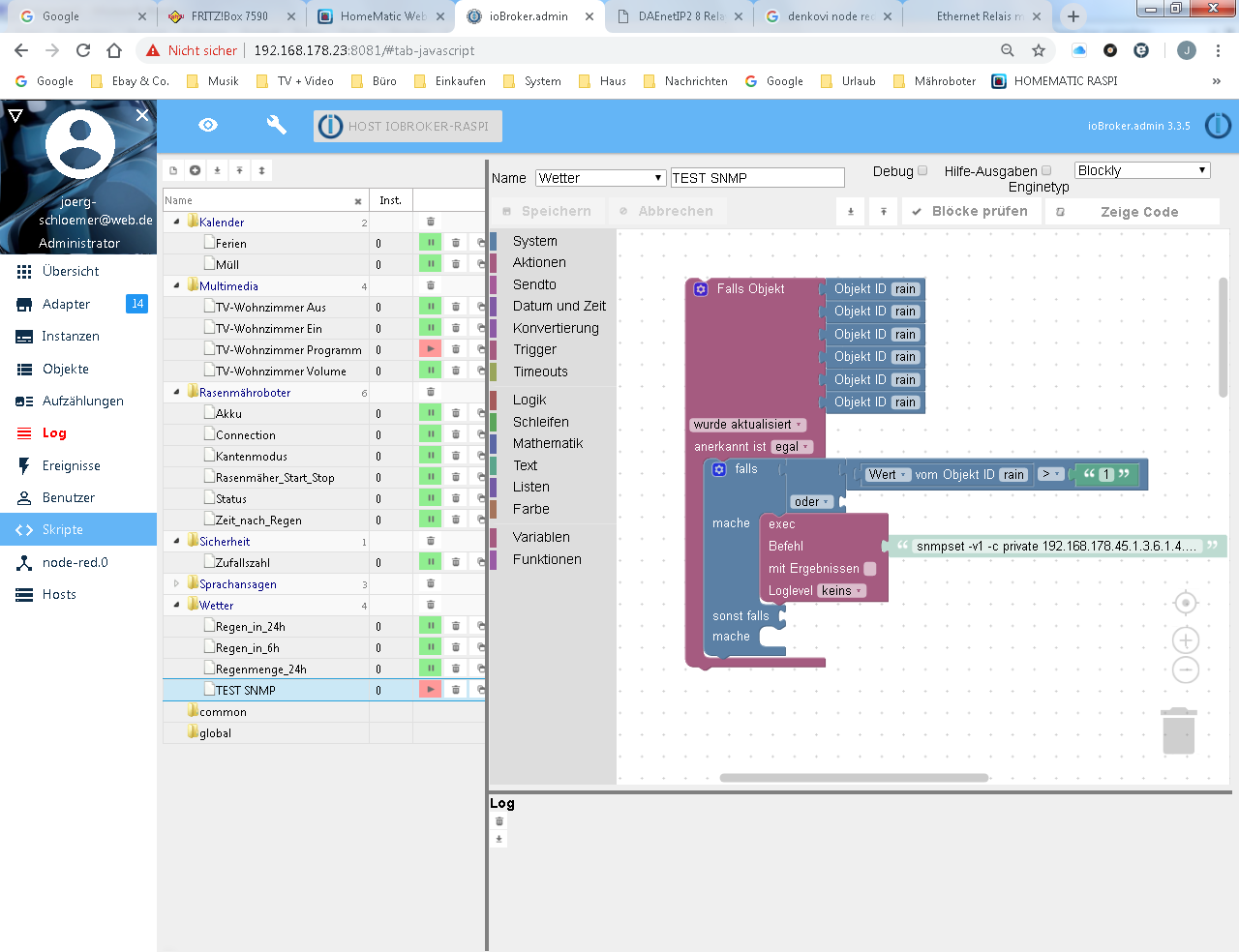
Task: Click ioBroker logo at top right
Action: pos(1218,126)
